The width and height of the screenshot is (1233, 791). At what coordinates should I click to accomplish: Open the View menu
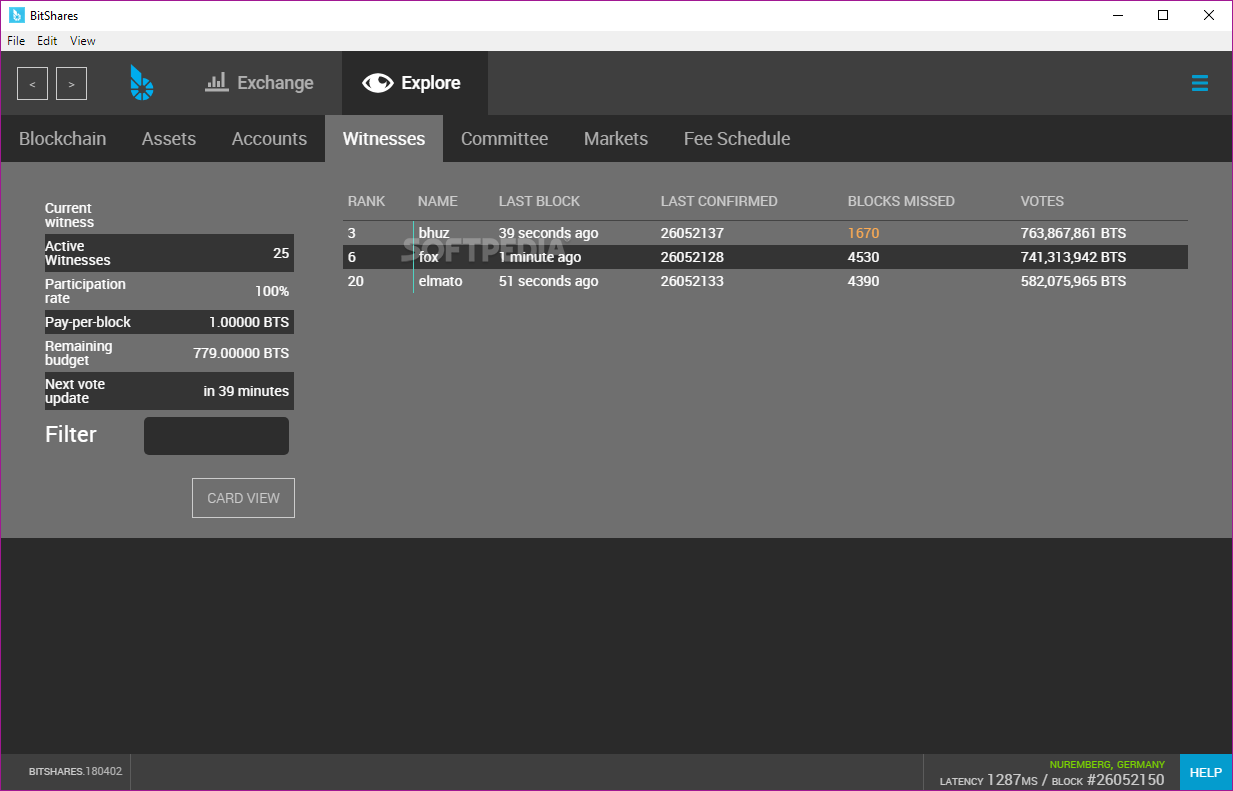tap(83, 41)
